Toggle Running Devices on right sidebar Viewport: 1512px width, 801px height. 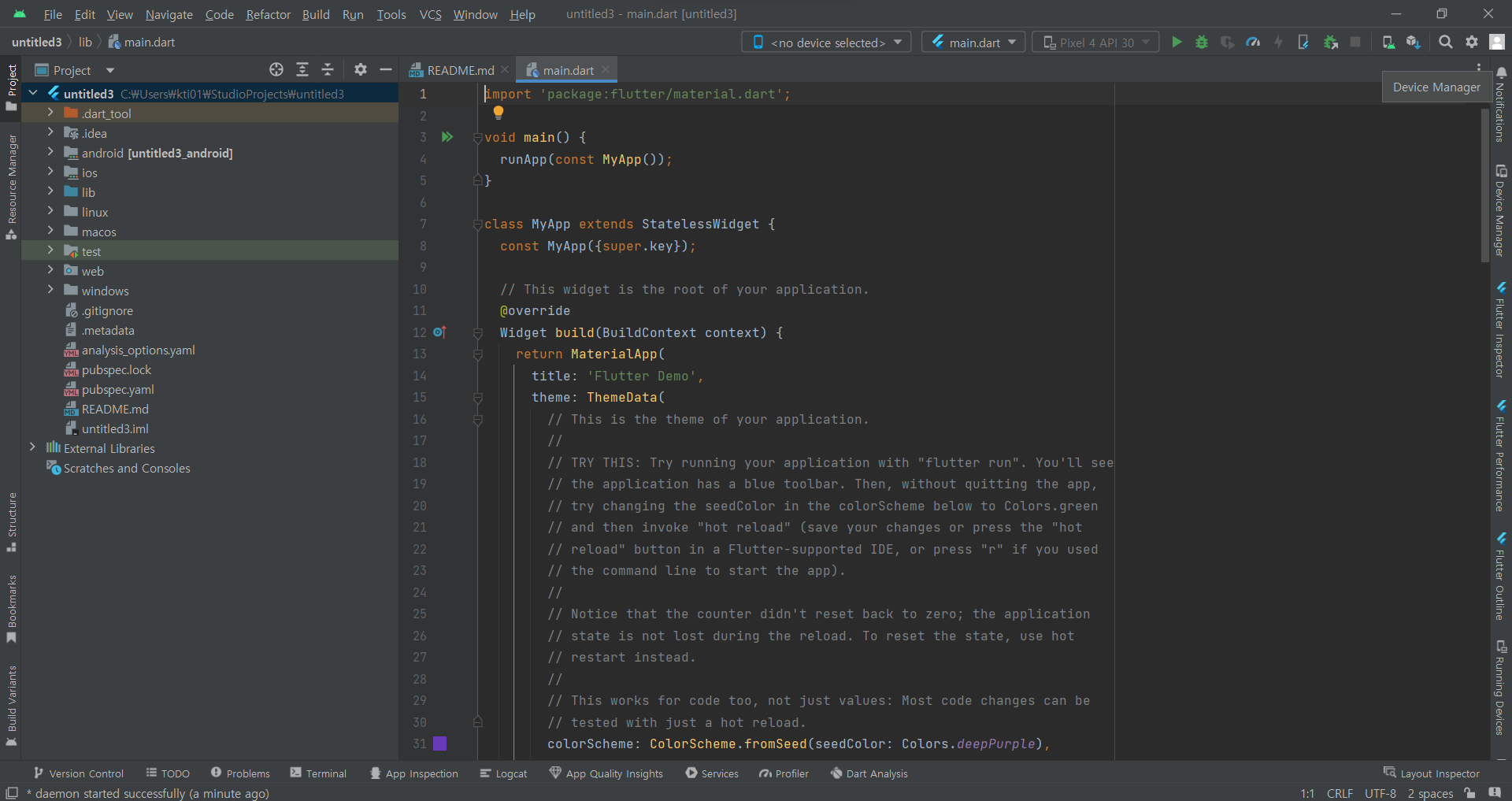pyautogui.click(x=1501, y=688)
